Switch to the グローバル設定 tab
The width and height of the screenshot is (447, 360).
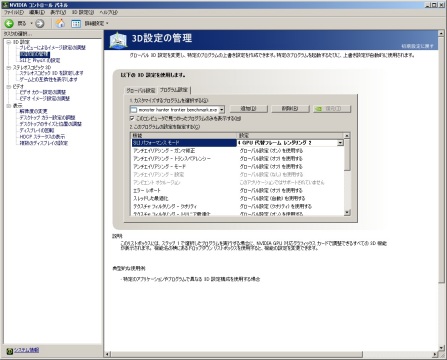tap(140, 91)
